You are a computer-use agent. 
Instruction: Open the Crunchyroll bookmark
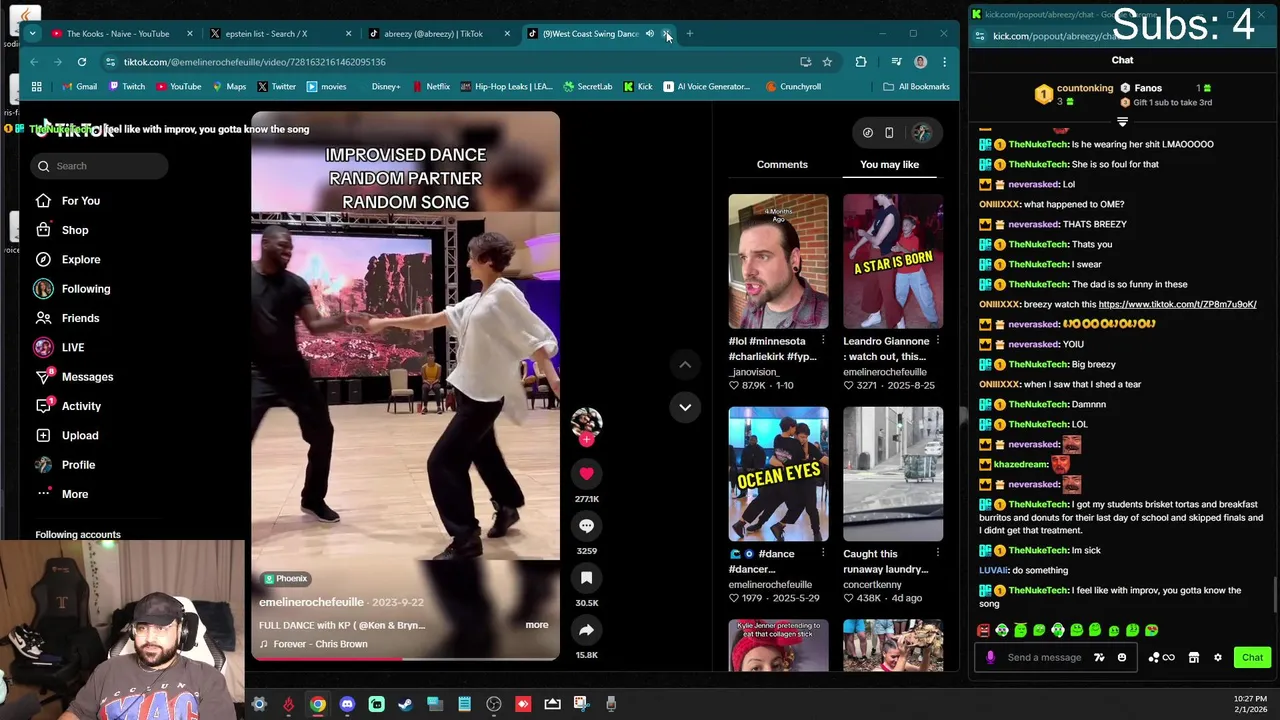tap(793, 87)
